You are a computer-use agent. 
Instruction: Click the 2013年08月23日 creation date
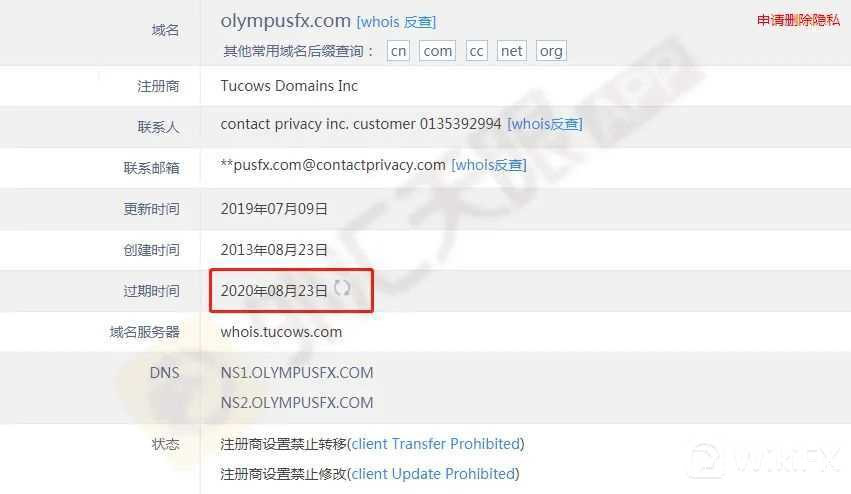[x=274, y=250]
